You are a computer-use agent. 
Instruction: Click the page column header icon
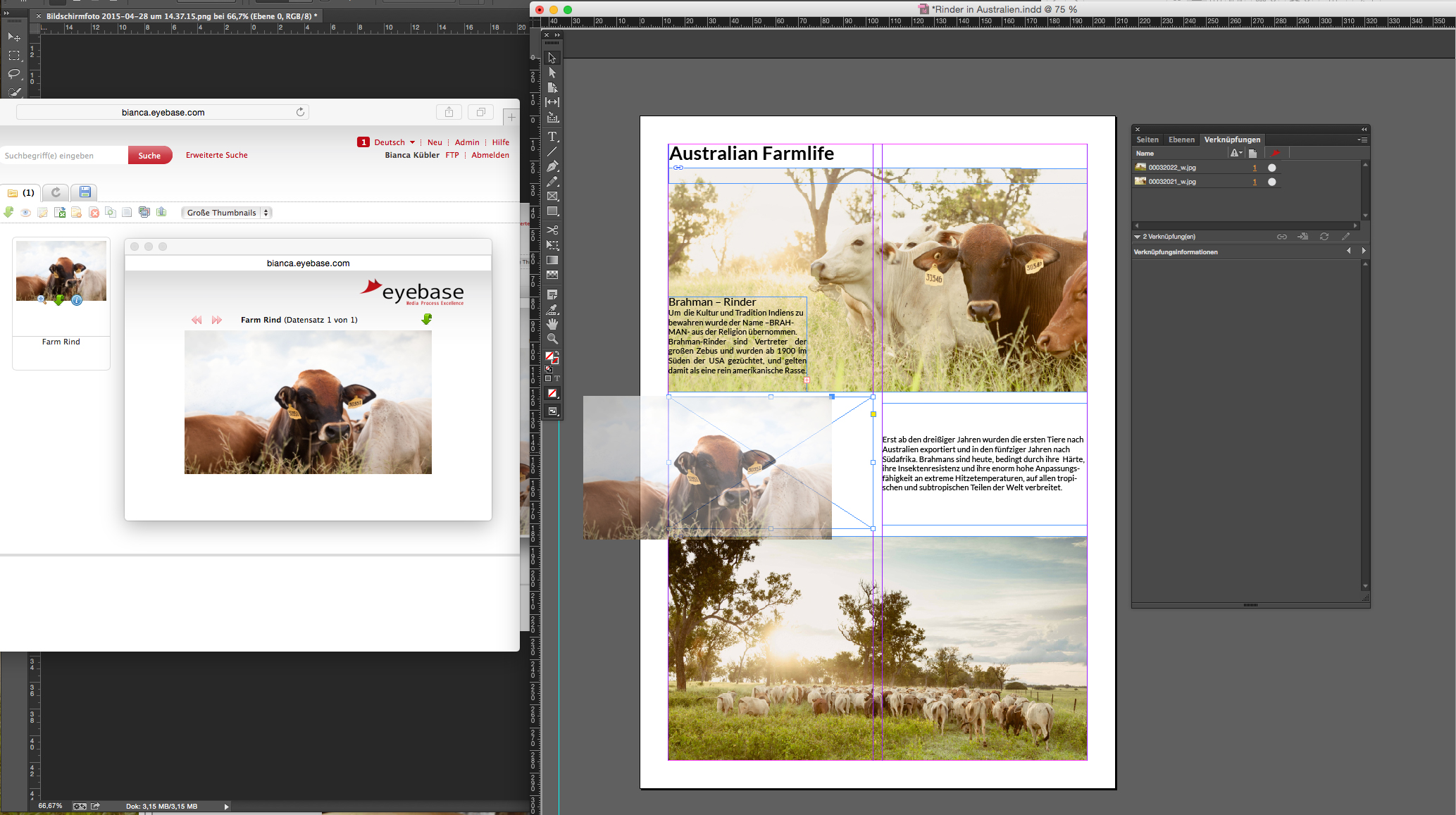pos(1252,153)
